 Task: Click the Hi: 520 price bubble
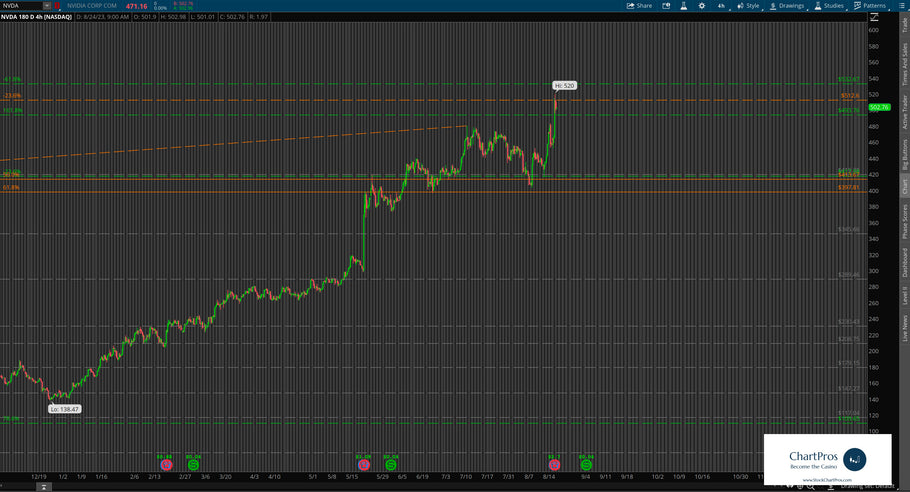coord(564,86)
